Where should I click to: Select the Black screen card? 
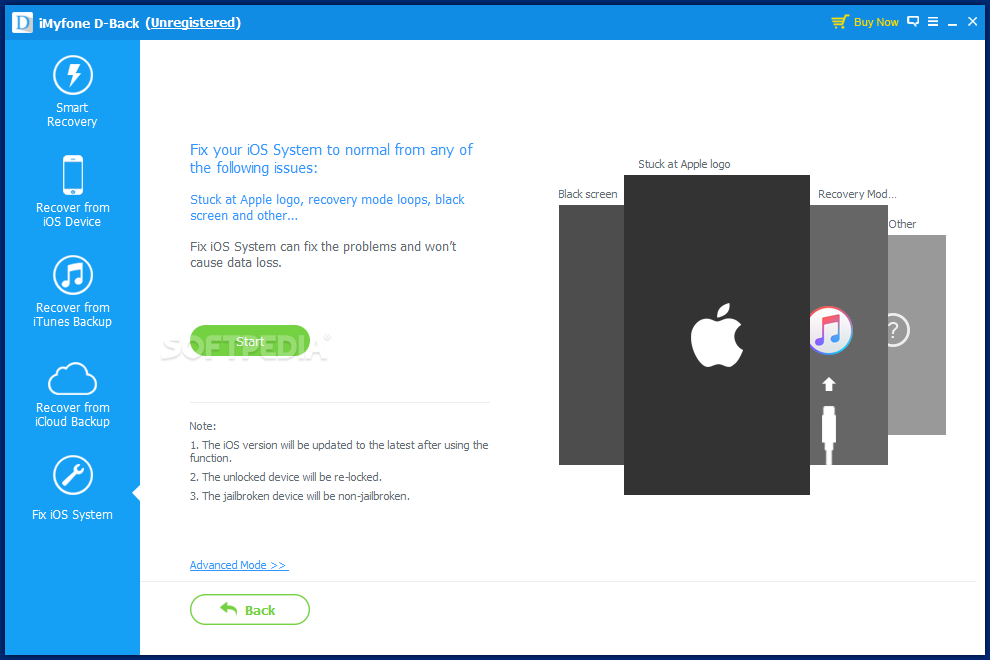click(x=591, y=335)
